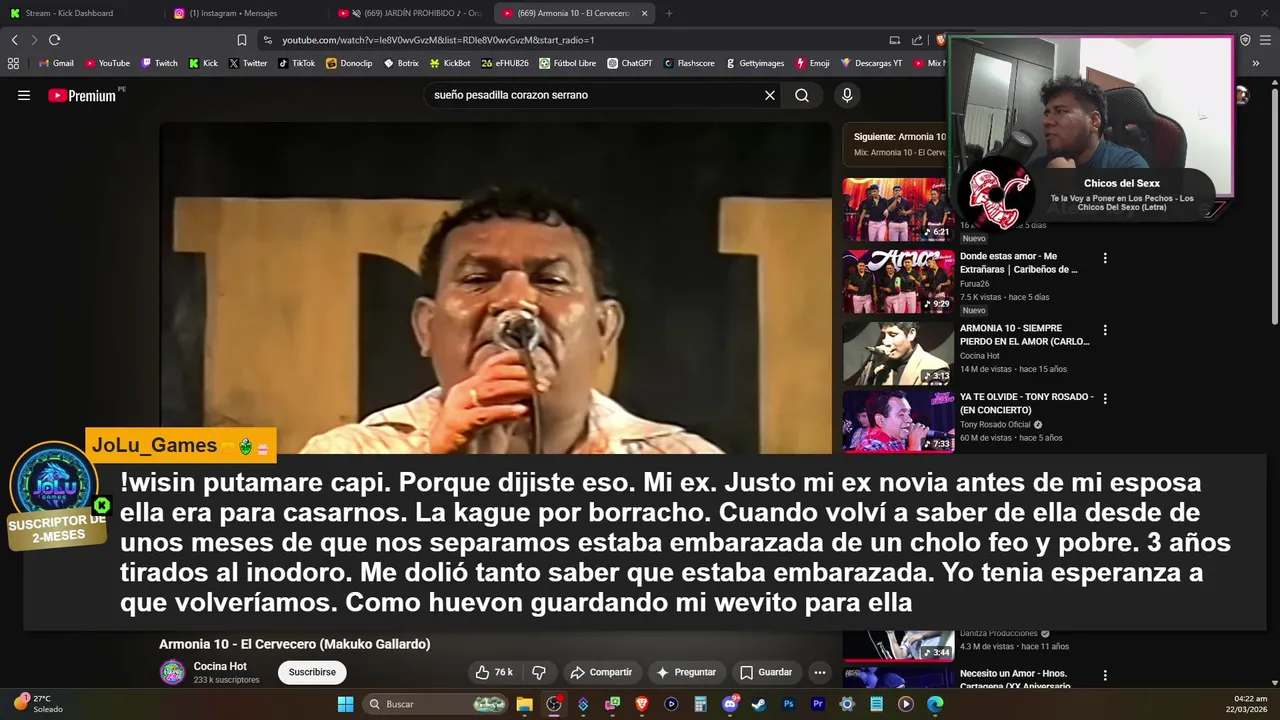
Task: Open File Explorer from the taskbar
Action: click(524, 704)
